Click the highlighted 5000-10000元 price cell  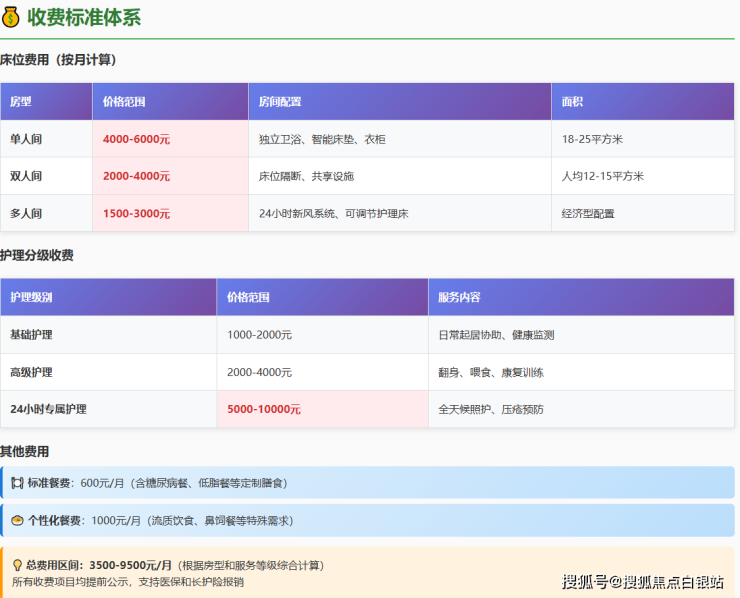[264, 409]
